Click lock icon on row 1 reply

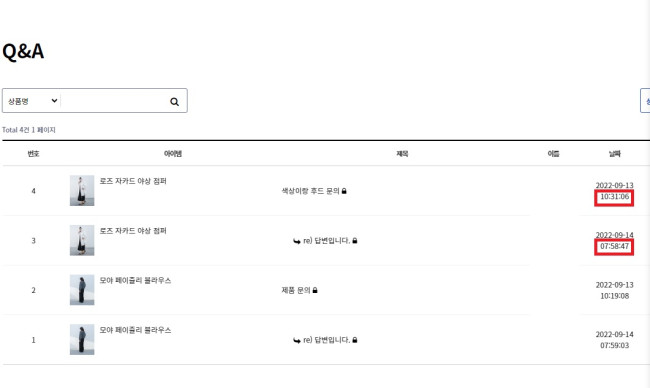pos(355,340)
